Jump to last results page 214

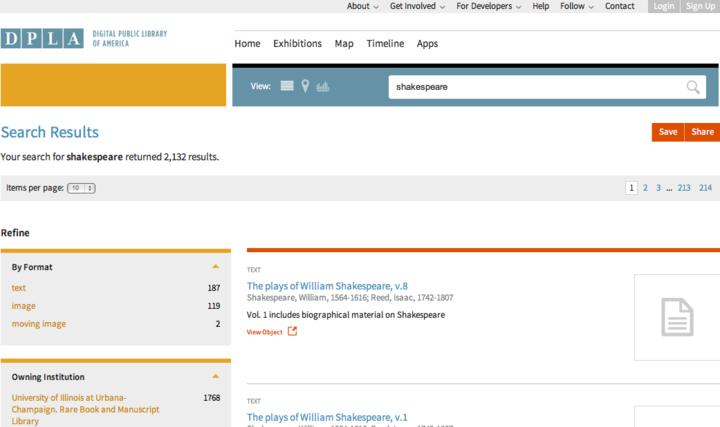pos(705,188)
